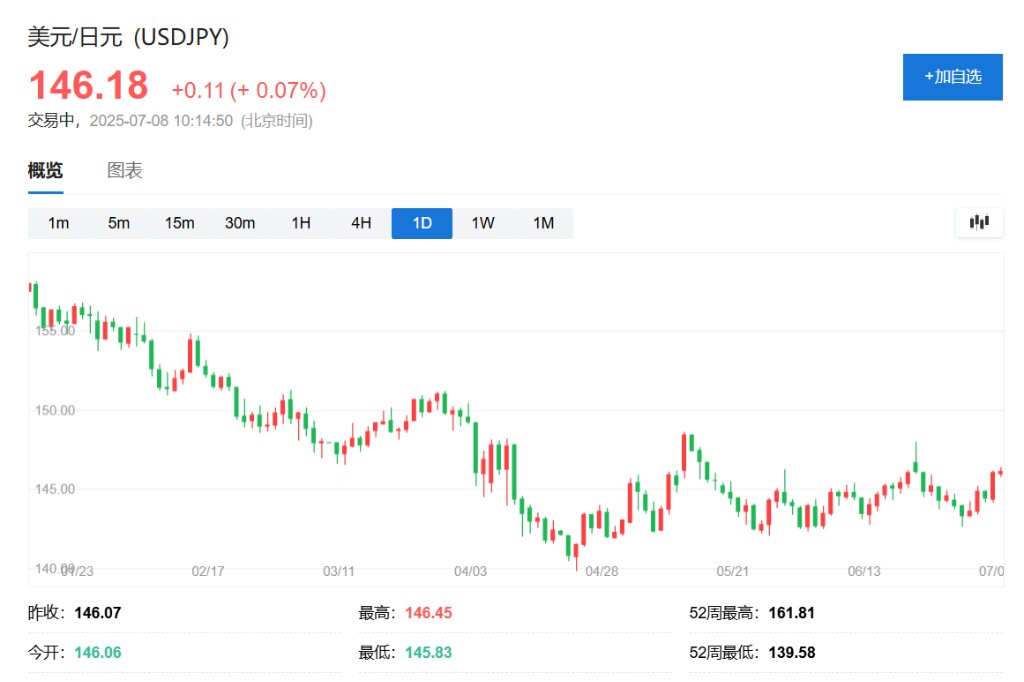This screenshot has width=1024, height=682.
Task: Click the 04/03 date marker on chart
Action: (x=470, y=571)
